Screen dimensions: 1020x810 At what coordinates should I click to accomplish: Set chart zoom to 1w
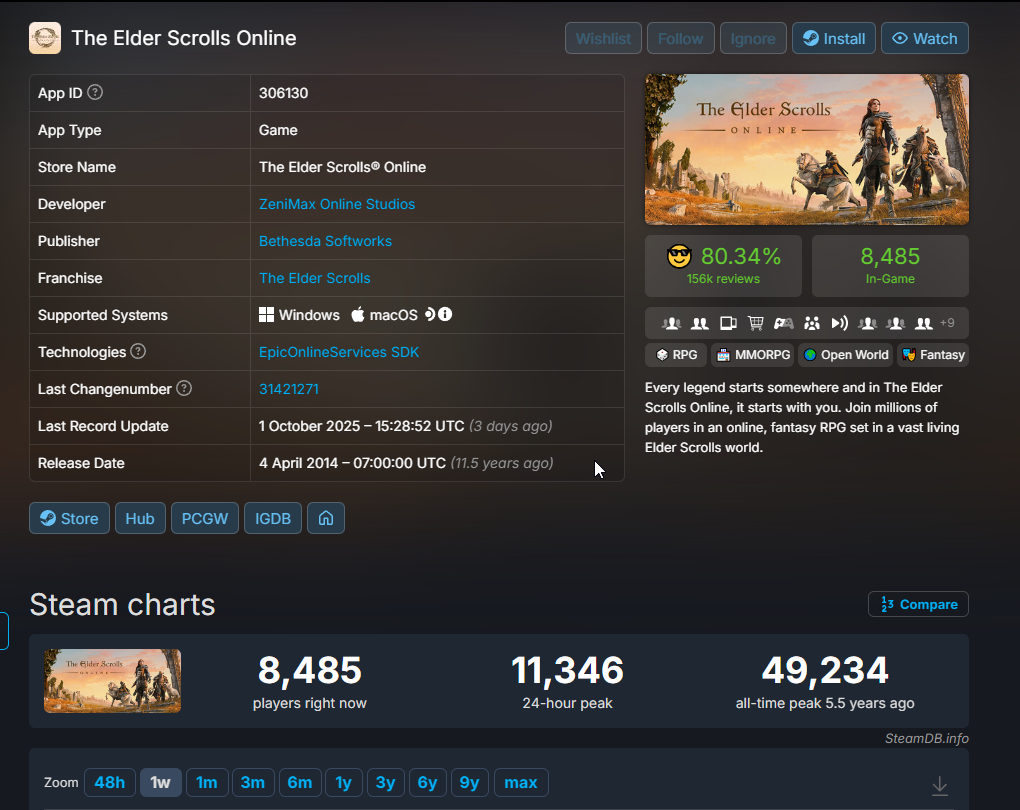click(x=161, y=782)
